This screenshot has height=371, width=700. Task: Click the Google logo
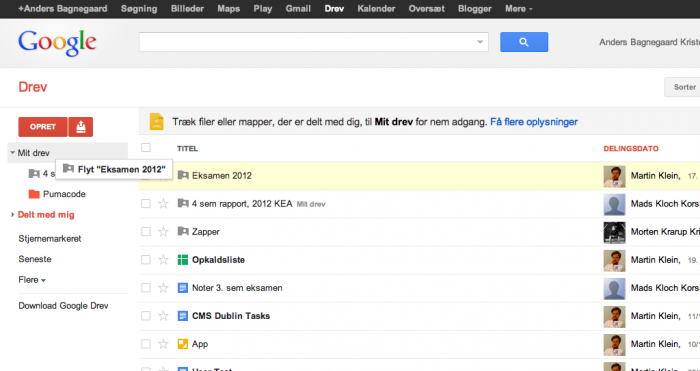pos(57,43)
